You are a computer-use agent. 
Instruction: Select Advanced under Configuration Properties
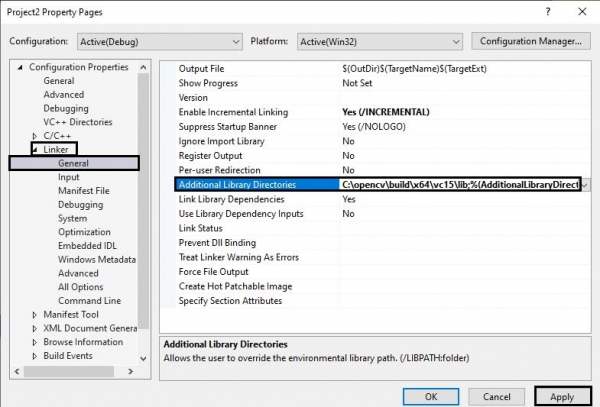[x=64, y=94]
